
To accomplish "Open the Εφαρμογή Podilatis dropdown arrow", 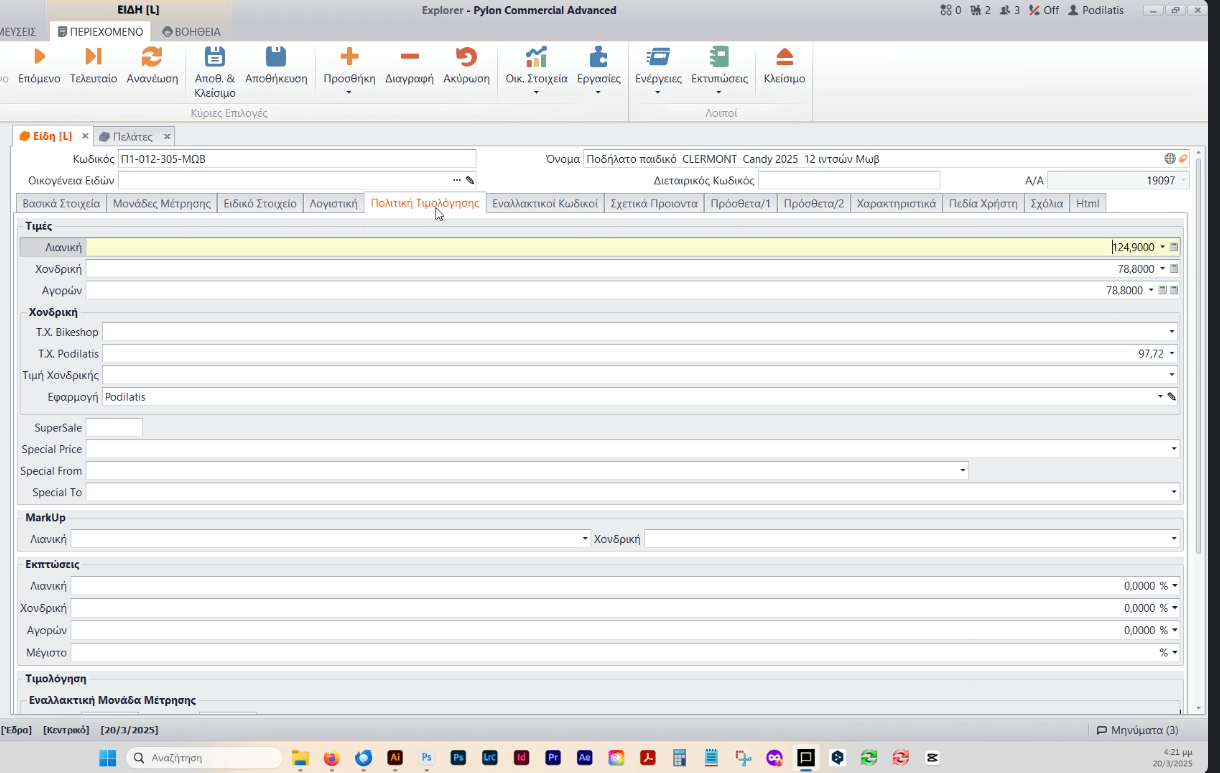I will pyautogui.click(x=1161, y=397).
